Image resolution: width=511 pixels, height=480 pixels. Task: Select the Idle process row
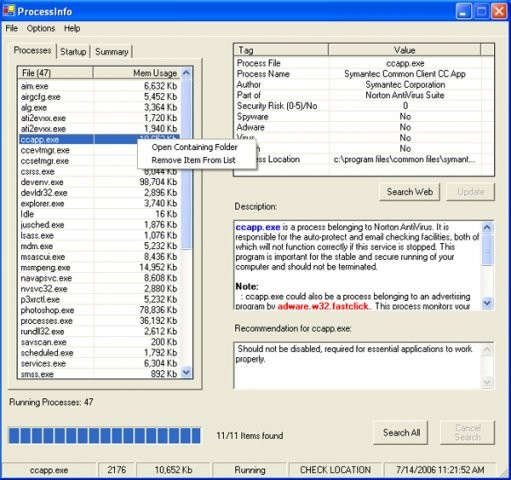pyautogui.click(x=99, y=214)
